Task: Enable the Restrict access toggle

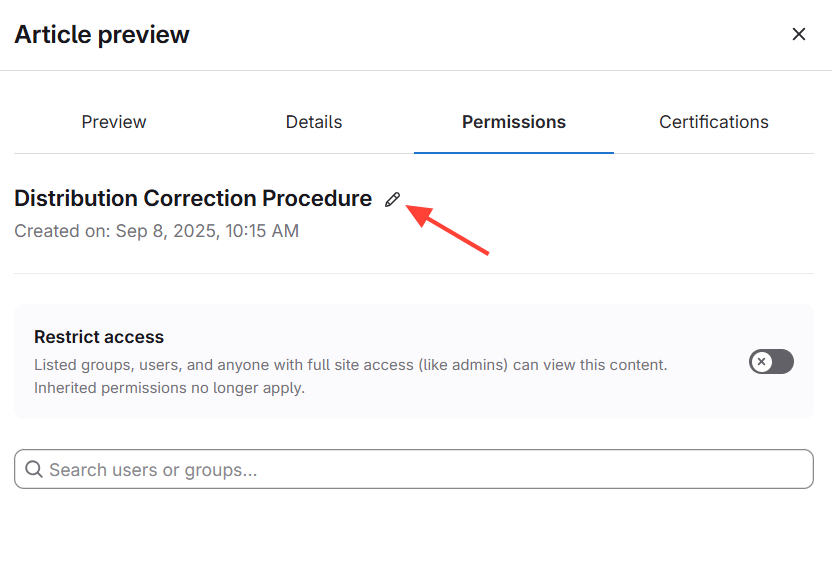Action: pos(771,361)
